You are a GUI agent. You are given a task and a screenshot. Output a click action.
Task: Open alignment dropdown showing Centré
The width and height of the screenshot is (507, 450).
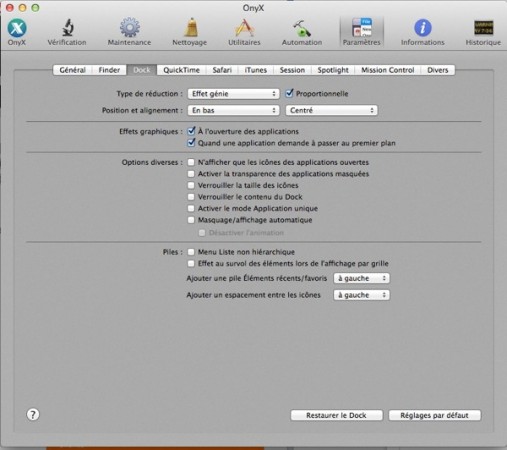pos(331,110)
